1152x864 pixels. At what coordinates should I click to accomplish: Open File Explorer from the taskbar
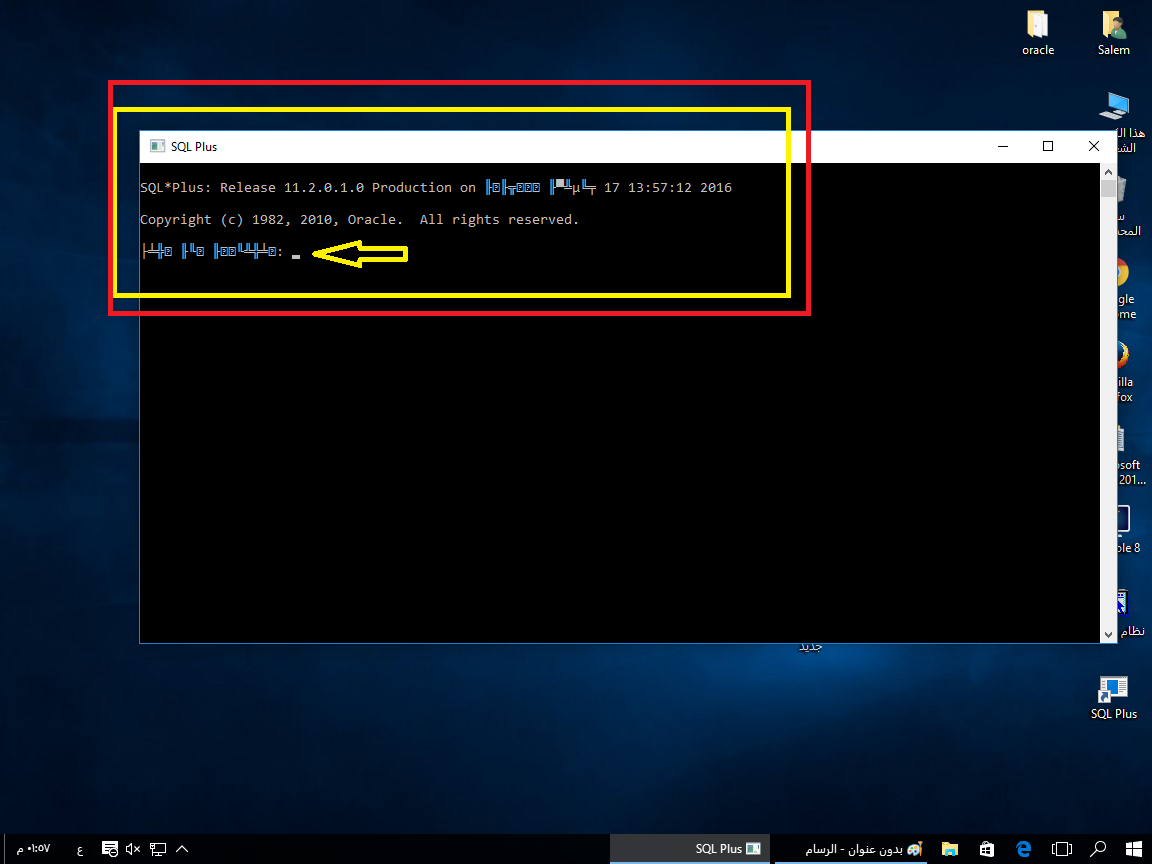click(x=949, y=849)
